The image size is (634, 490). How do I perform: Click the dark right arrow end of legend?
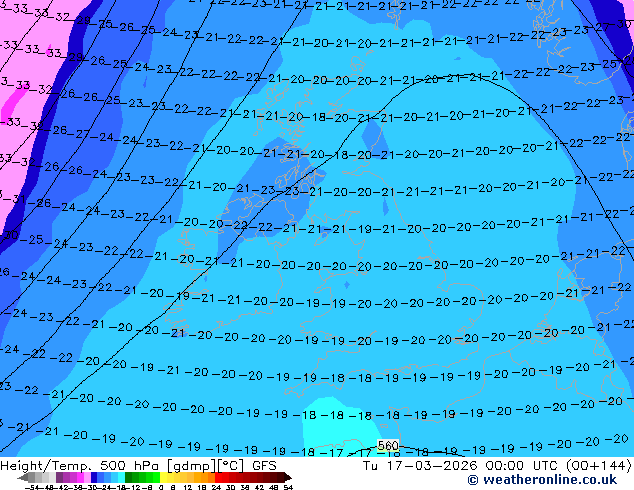pos(288,477)
